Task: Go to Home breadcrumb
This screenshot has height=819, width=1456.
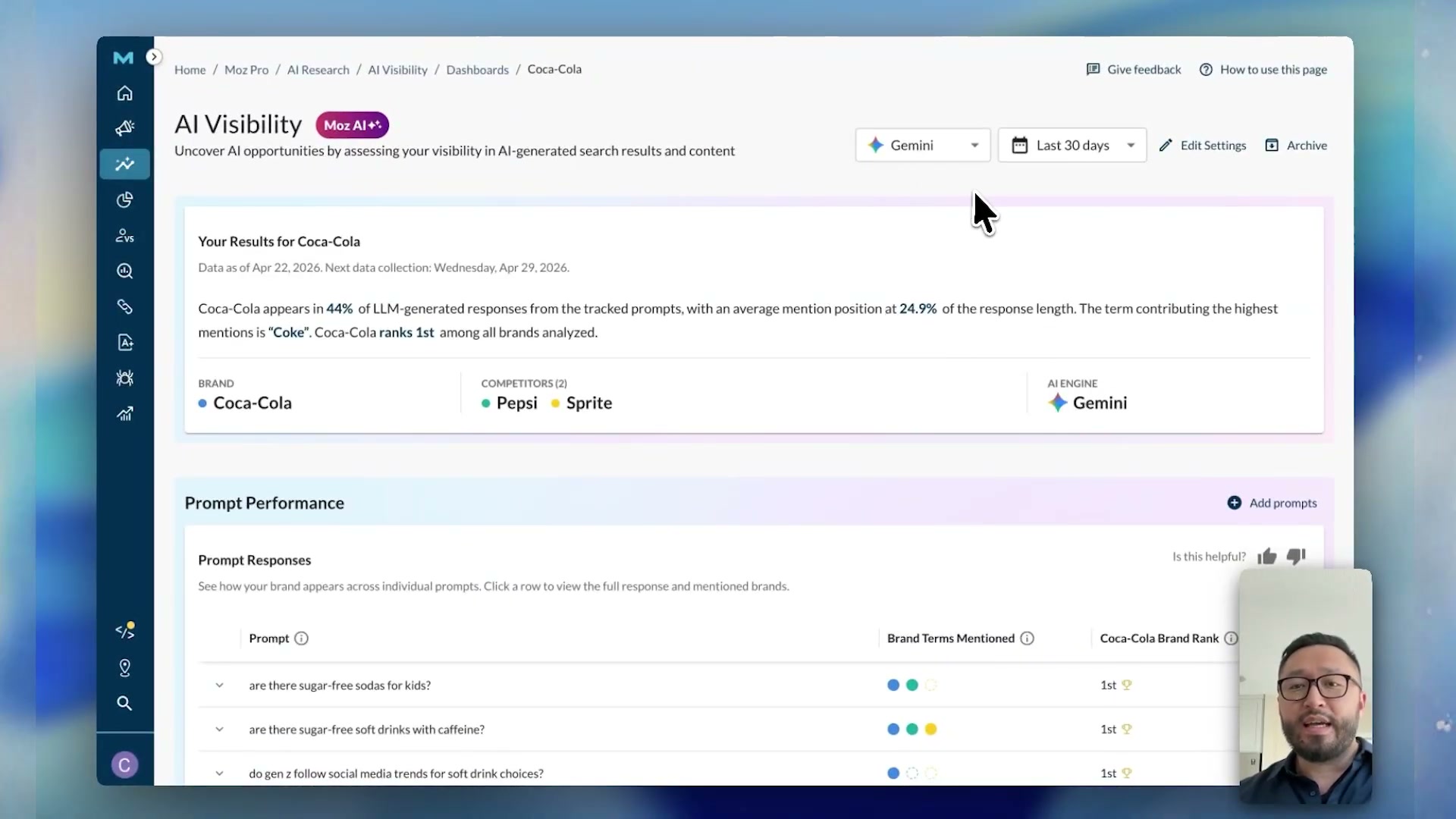Action: [x=190, y=70]
